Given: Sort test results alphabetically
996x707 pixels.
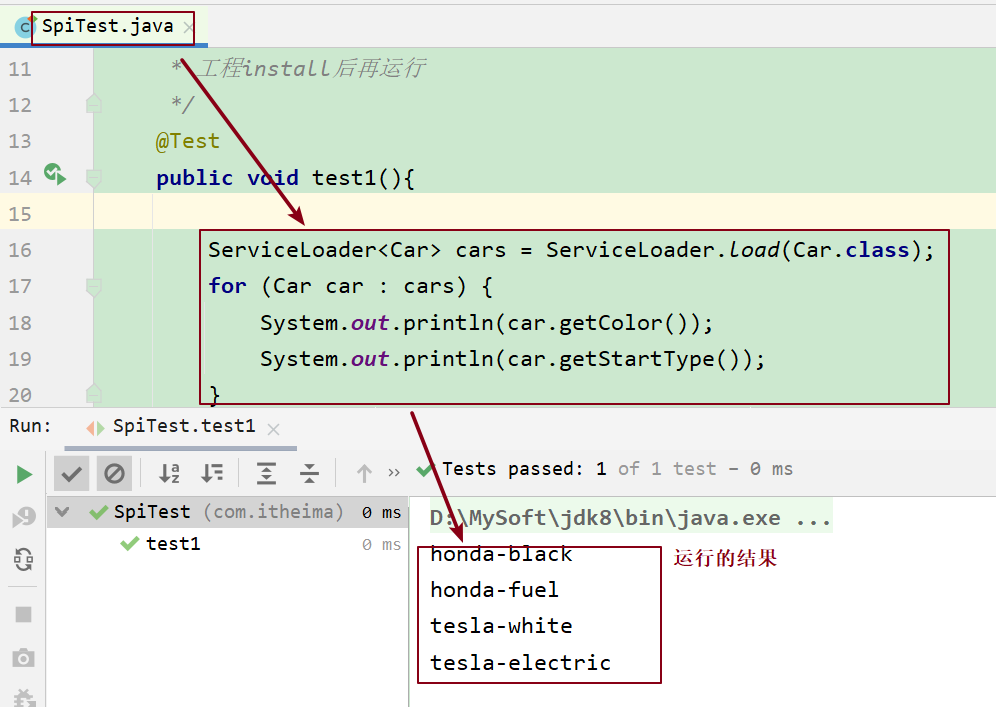Looking at the screenshot, I should pos(170,473).
